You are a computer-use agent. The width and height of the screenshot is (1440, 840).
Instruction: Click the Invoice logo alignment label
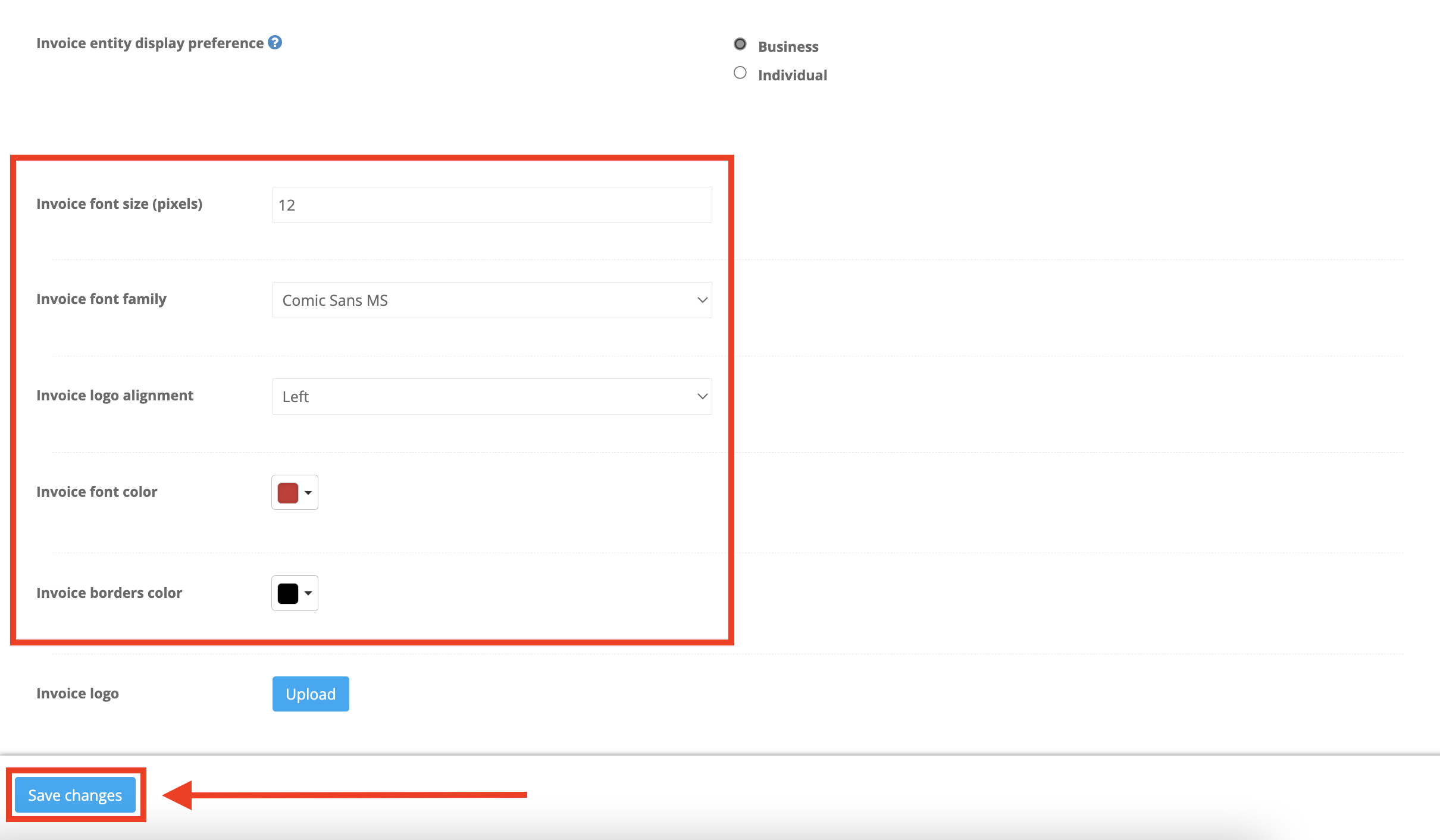(115, 396)
